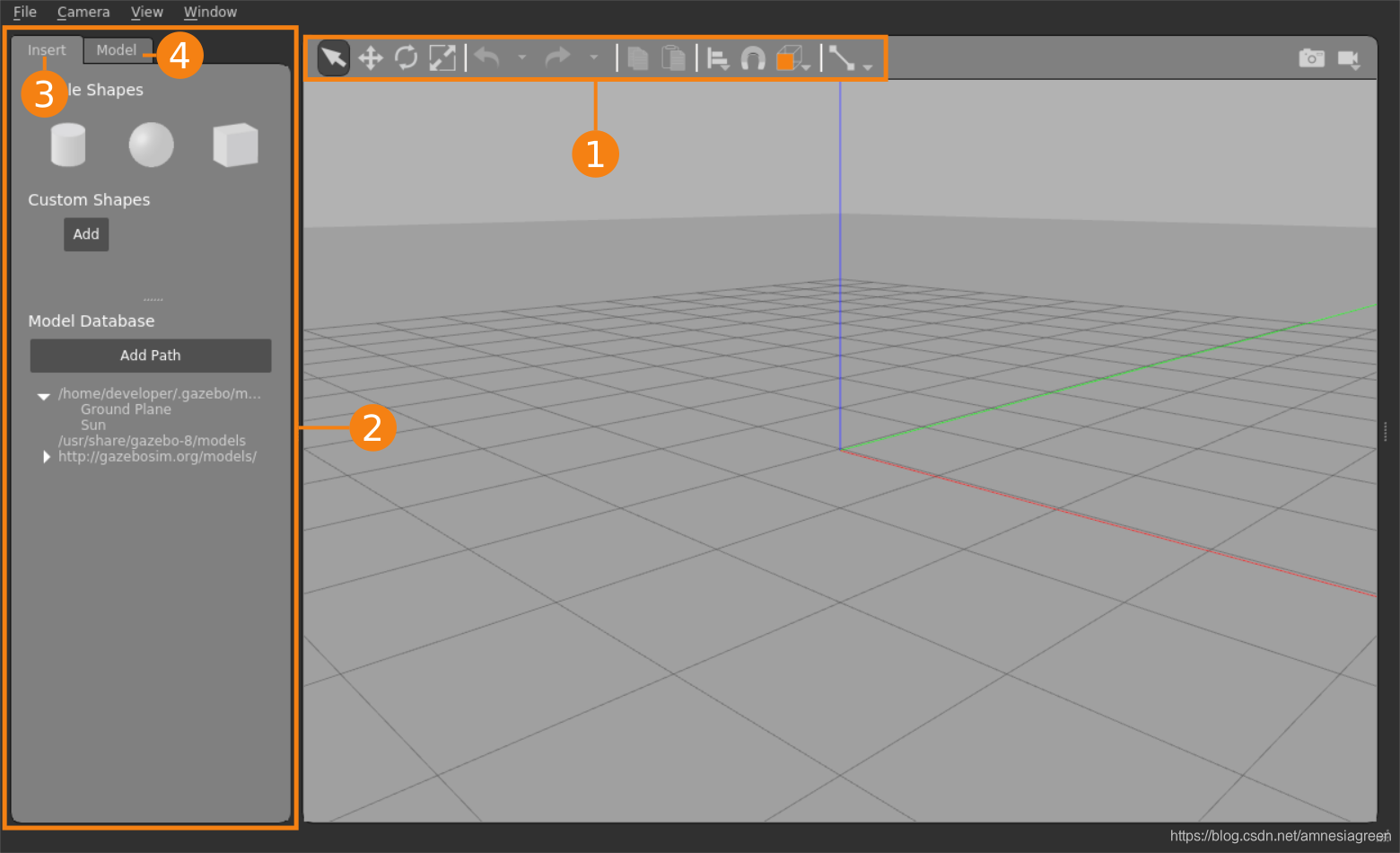Viewport: 1400px width, 853px height.
Task: Click the Joint creation tool icon
Action: tap(841, 58)
